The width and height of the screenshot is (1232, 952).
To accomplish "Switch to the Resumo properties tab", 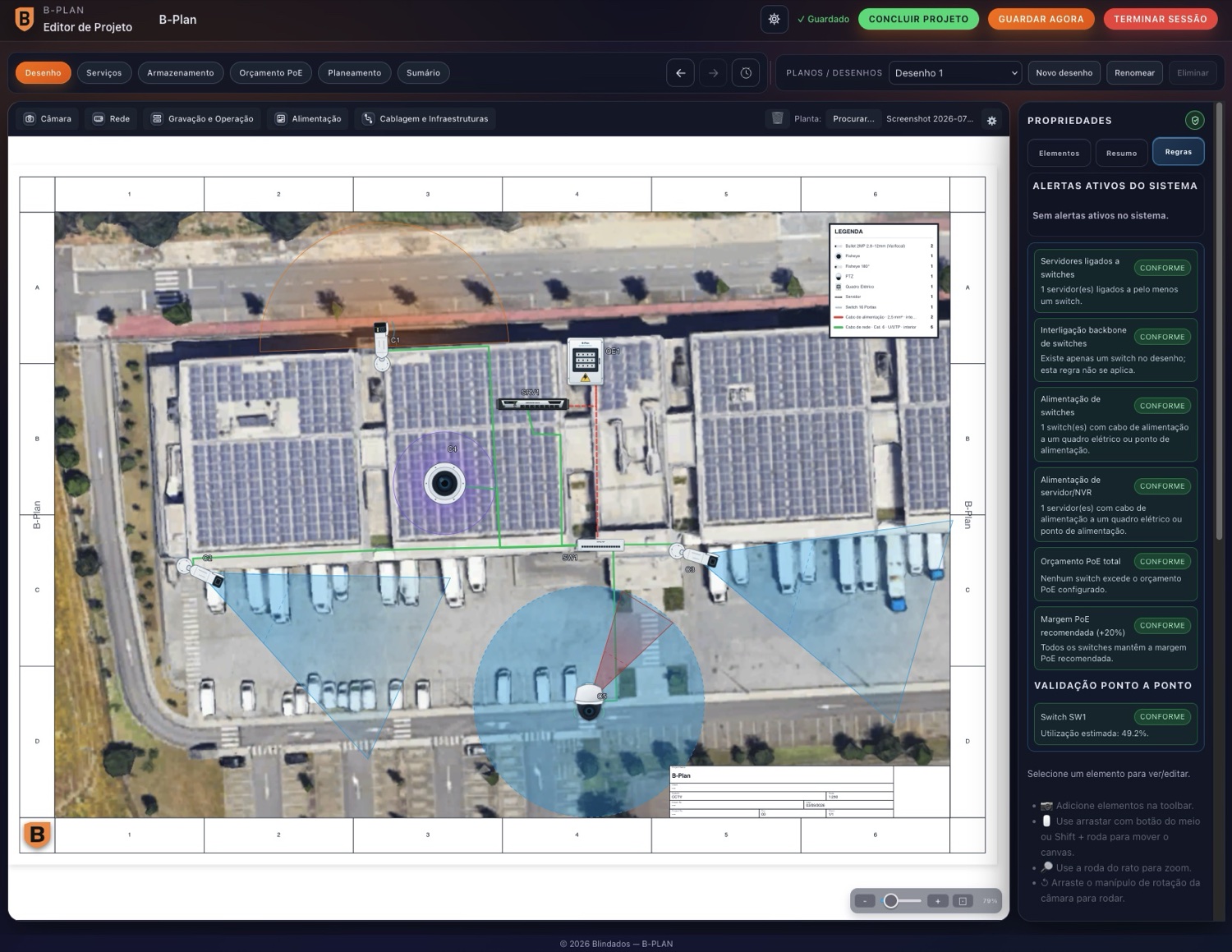I will [x=1121, y=153].
